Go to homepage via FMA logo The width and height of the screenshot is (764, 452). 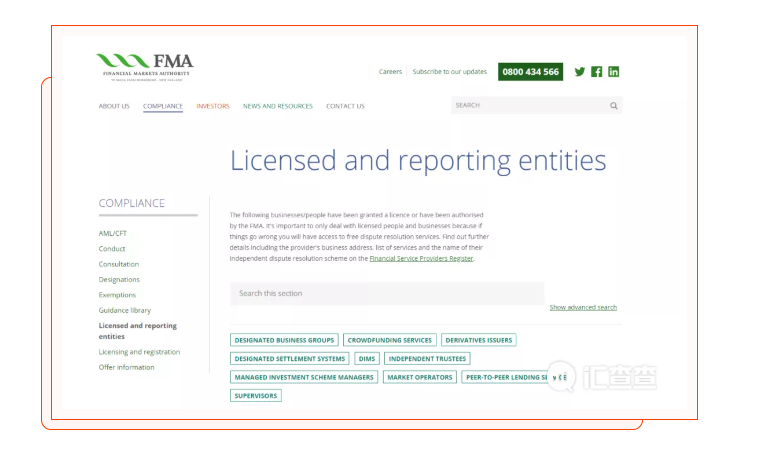pos(145,67)
